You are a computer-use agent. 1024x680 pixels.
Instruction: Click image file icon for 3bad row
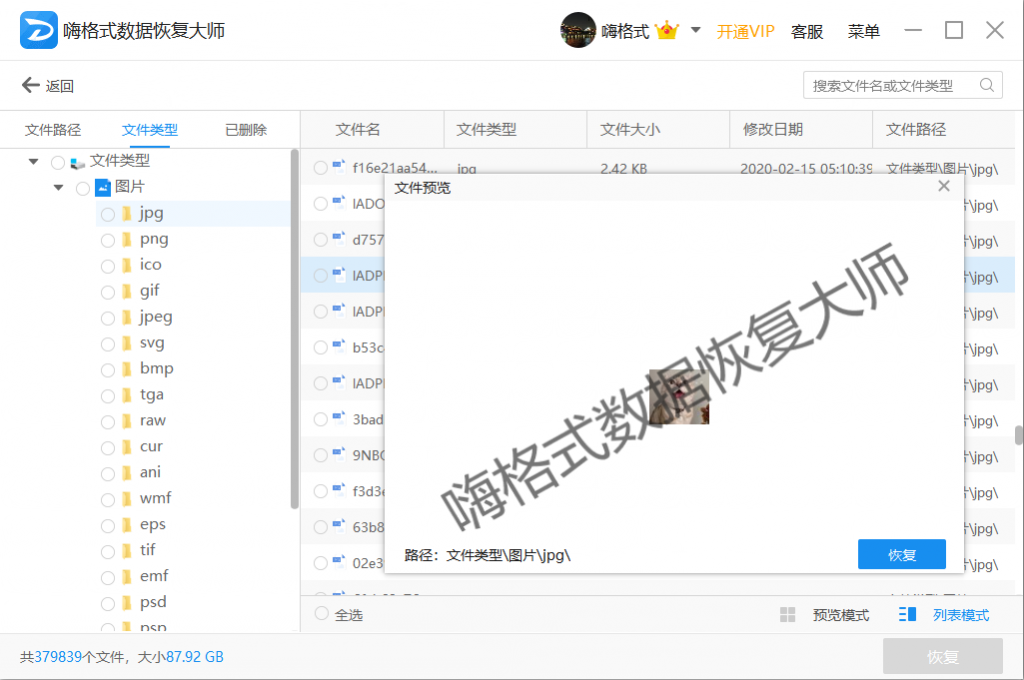coord(338,418)
